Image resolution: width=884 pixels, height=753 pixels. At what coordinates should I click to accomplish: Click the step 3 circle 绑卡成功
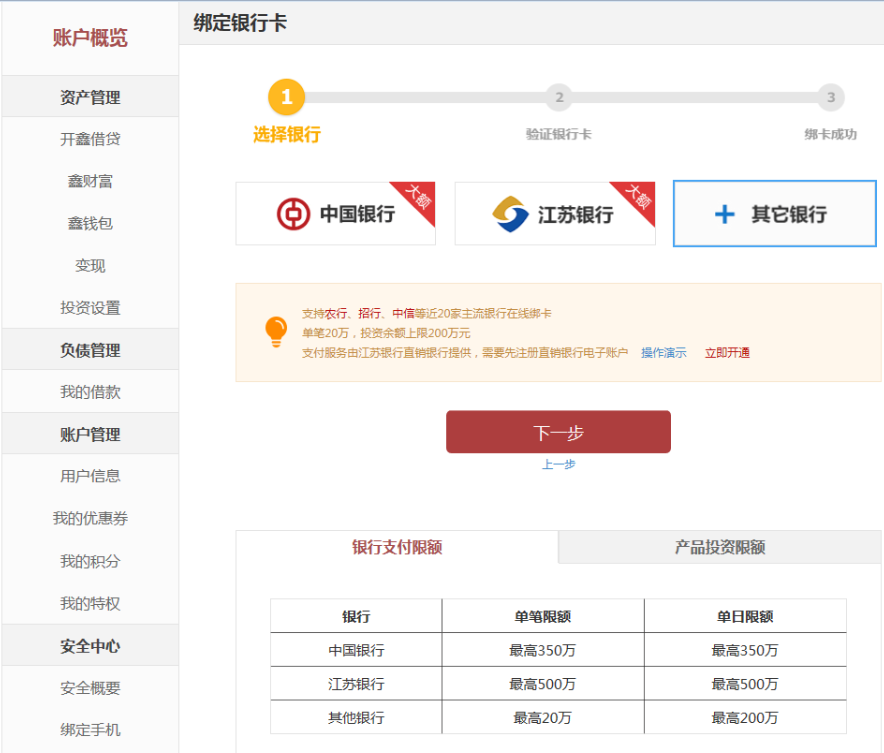tap(830, 98)
